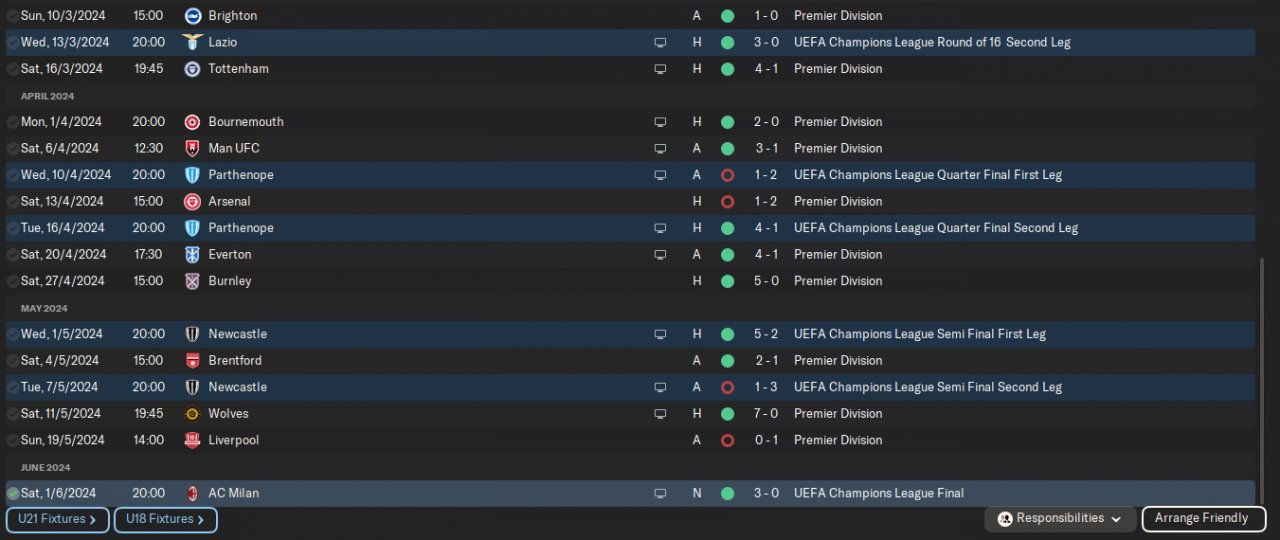Click the TV icon on the AC Milan fixture
The image size is (1280, 540).
[660, 493]
